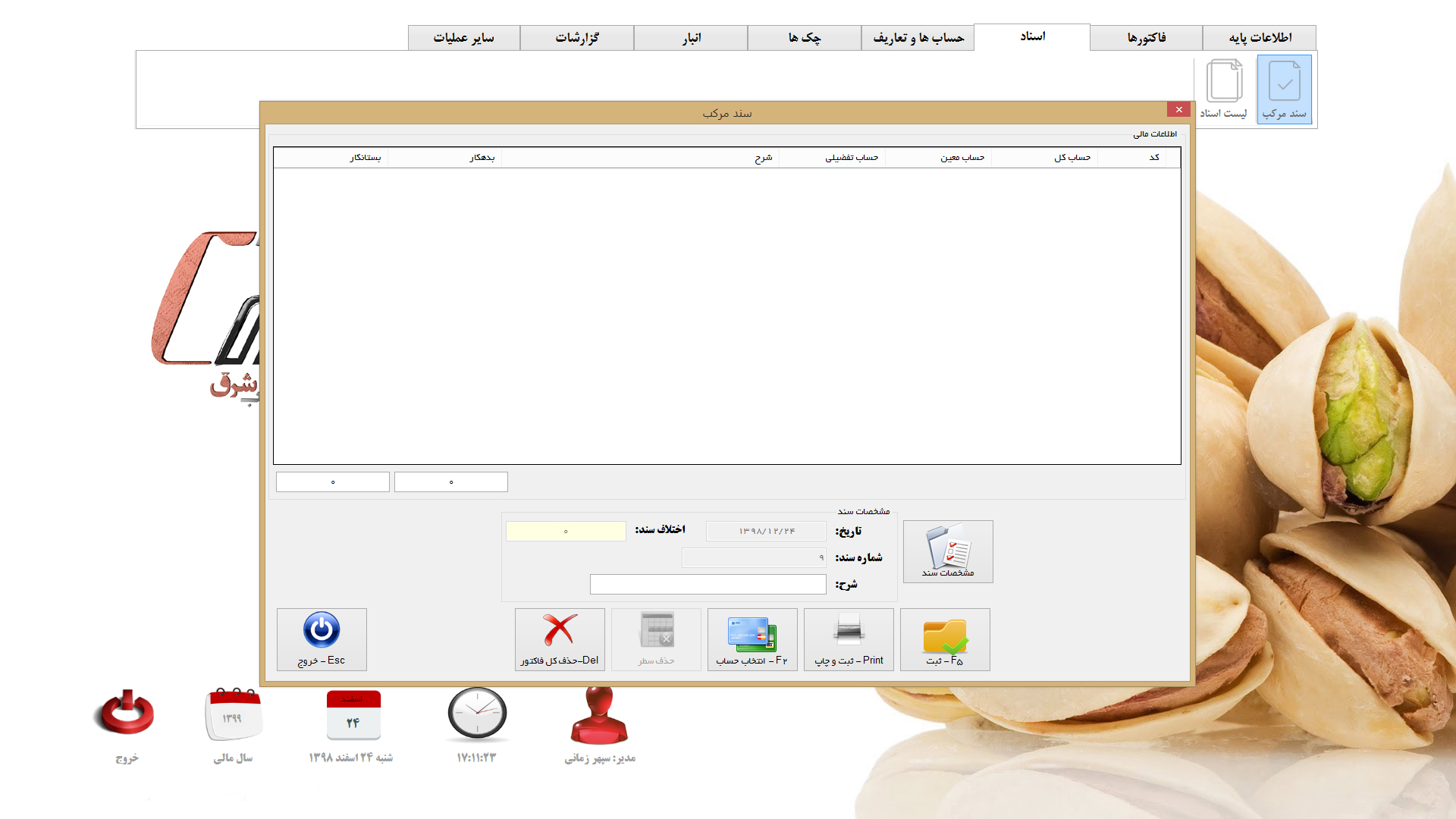1456x819 pixels.
Task: Click the date calendar icon showing ۲۴
Action: [353, 714]
